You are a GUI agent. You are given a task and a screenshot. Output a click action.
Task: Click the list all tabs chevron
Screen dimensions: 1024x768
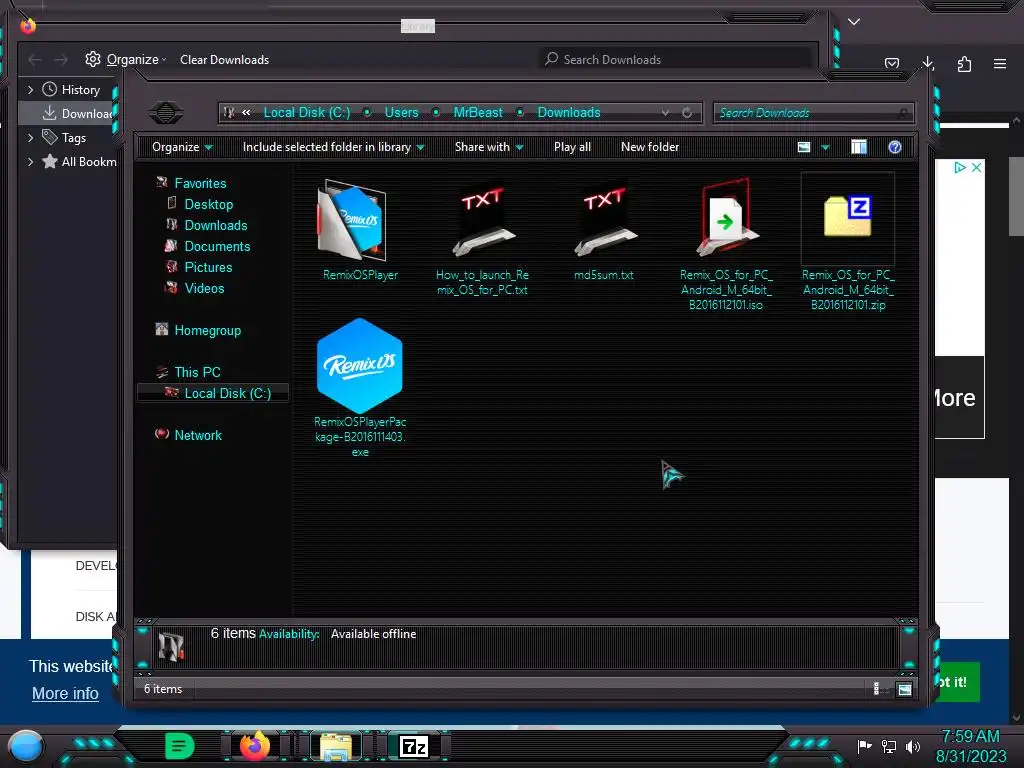[x=854, y=22]
